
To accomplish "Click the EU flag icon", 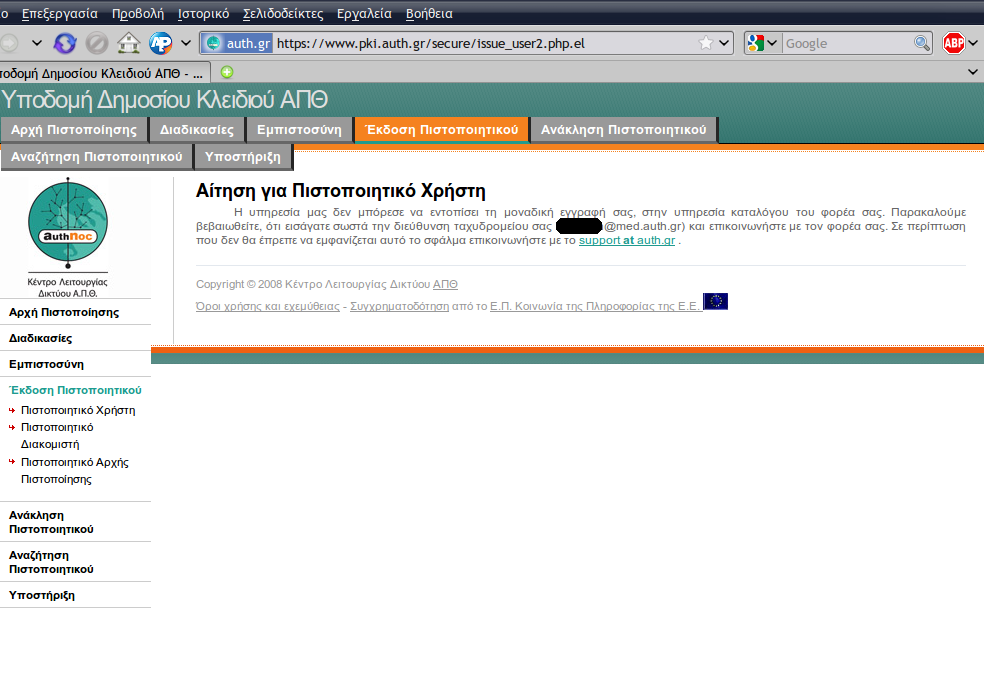I will (x=715, y=302).
